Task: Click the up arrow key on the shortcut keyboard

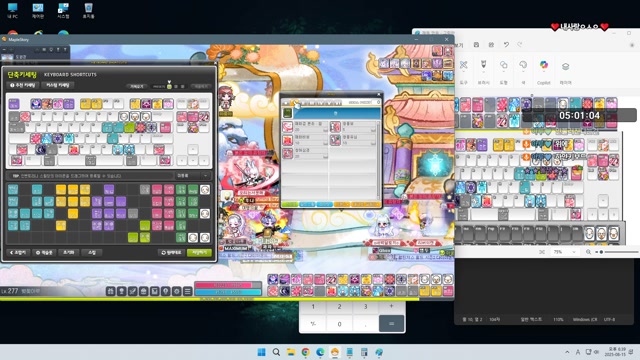Action: click(193, 149)
